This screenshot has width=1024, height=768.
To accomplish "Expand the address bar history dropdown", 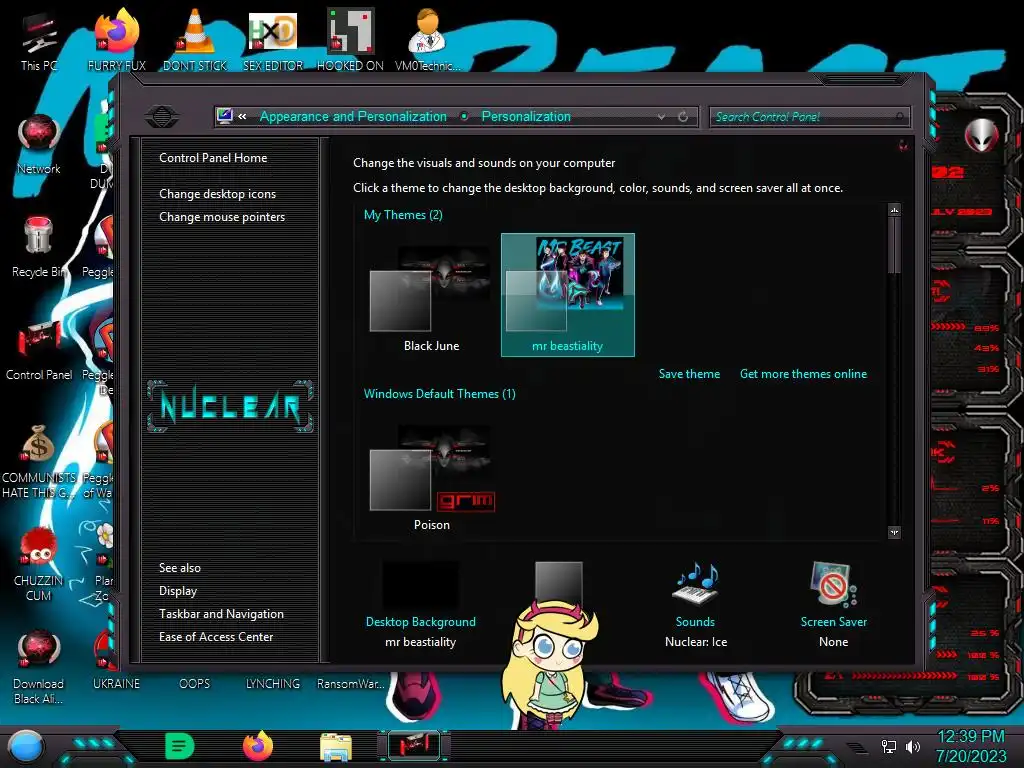I will pyautogui.click(x=662, y=116).
